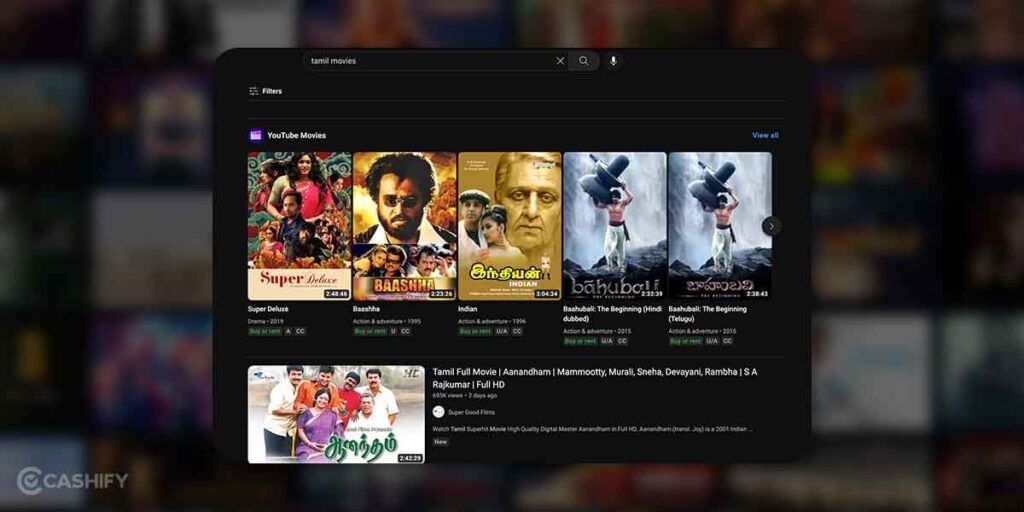
Task: Click 'Action & adventure • 1995' under Baashha
Action: coord(387,321)
